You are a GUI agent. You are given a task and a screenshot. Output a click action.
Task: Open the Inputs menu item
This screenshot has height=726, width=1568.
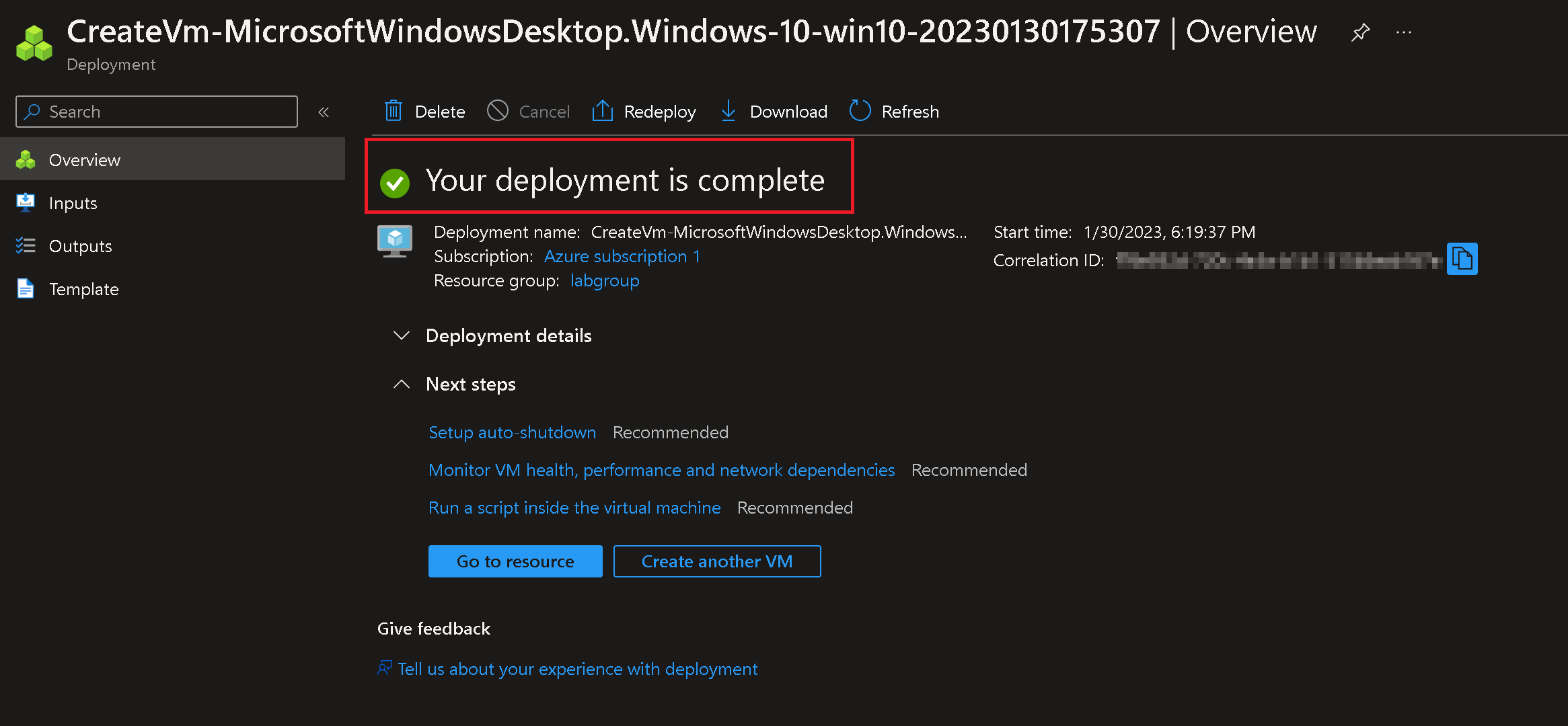coord(73,203)
